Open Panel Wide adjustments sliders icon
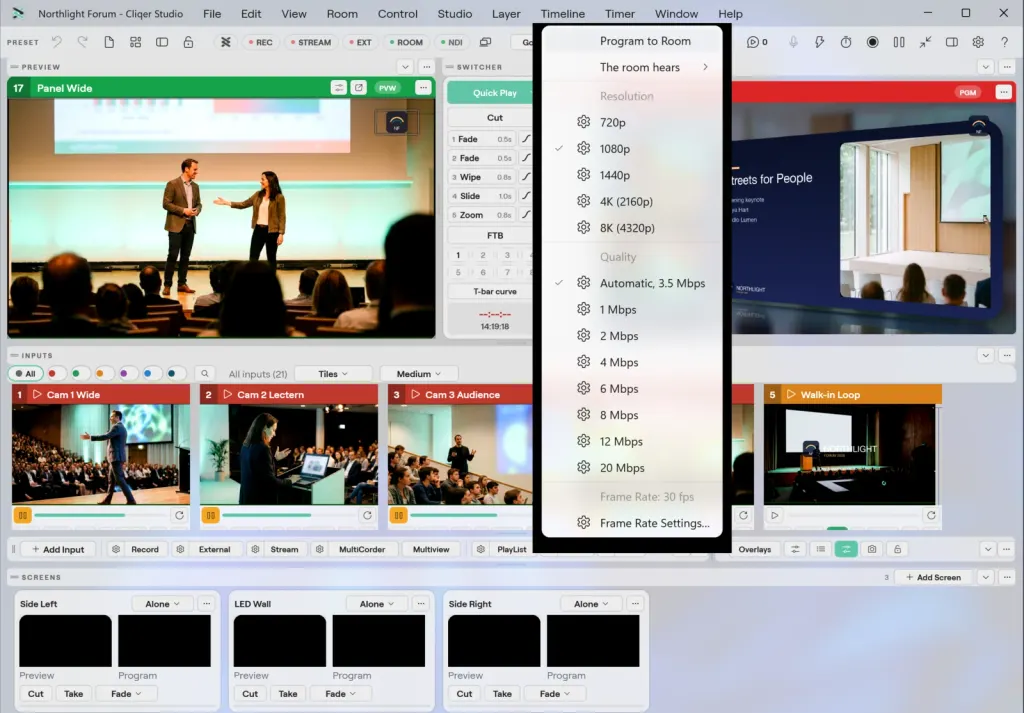 [x=338, y=87]
